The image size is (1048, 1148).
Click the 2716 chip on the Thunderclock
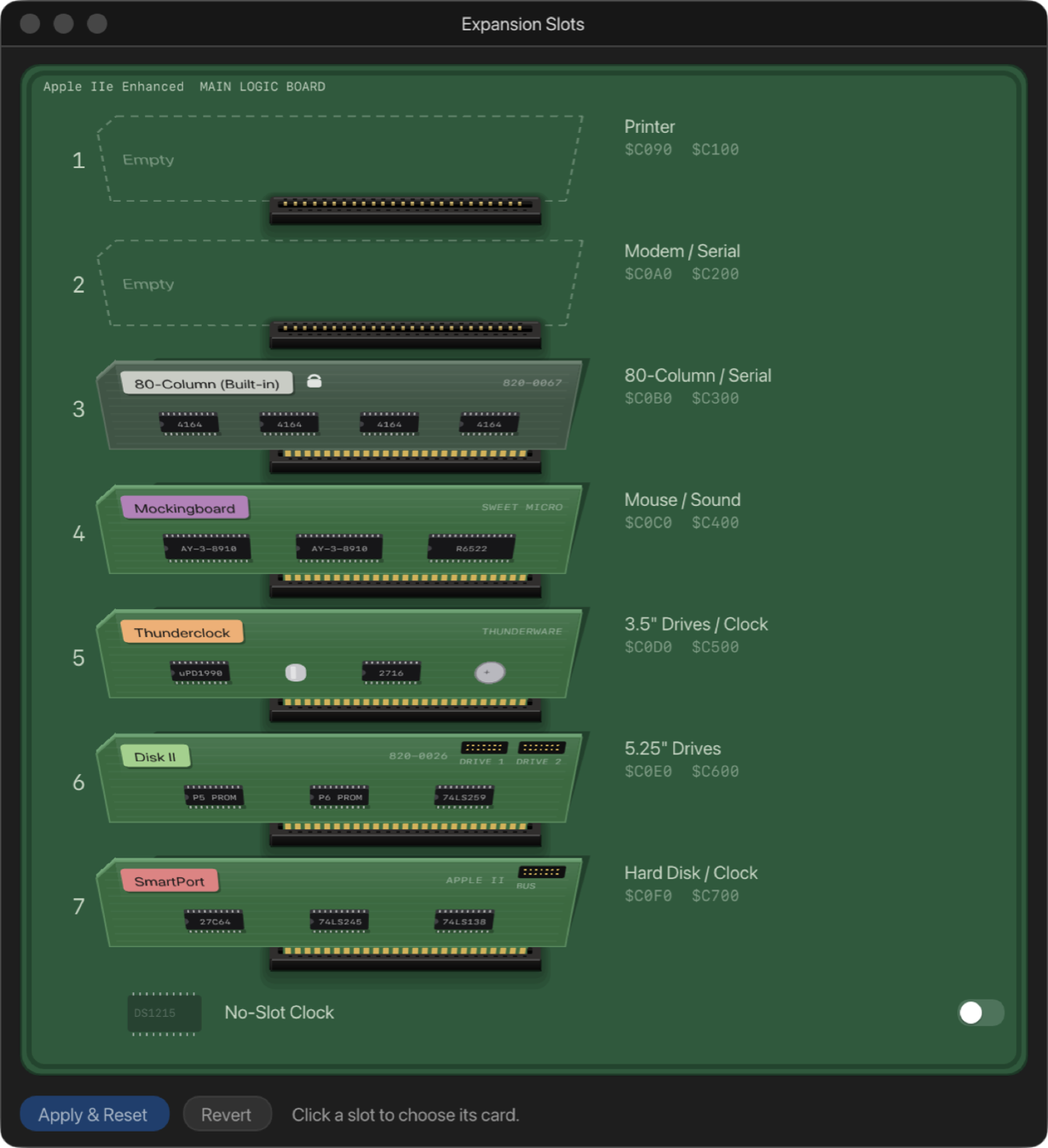pos(391,673)
